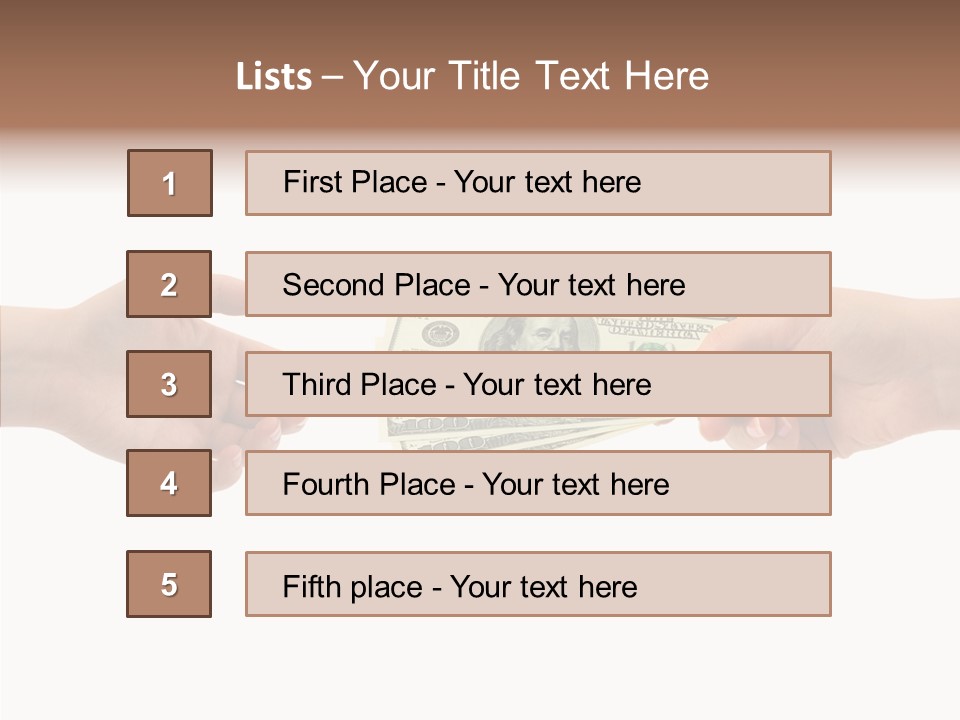Click the "First Place - Your text here" box

coord(538,183)
